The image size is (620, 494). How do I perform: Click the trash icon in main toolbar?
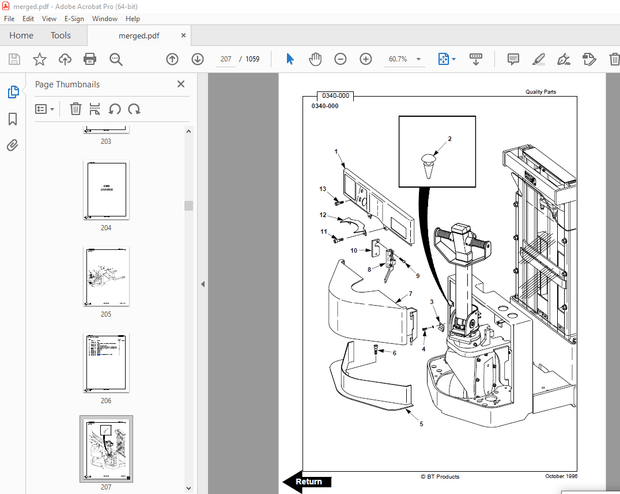(614, 59)
